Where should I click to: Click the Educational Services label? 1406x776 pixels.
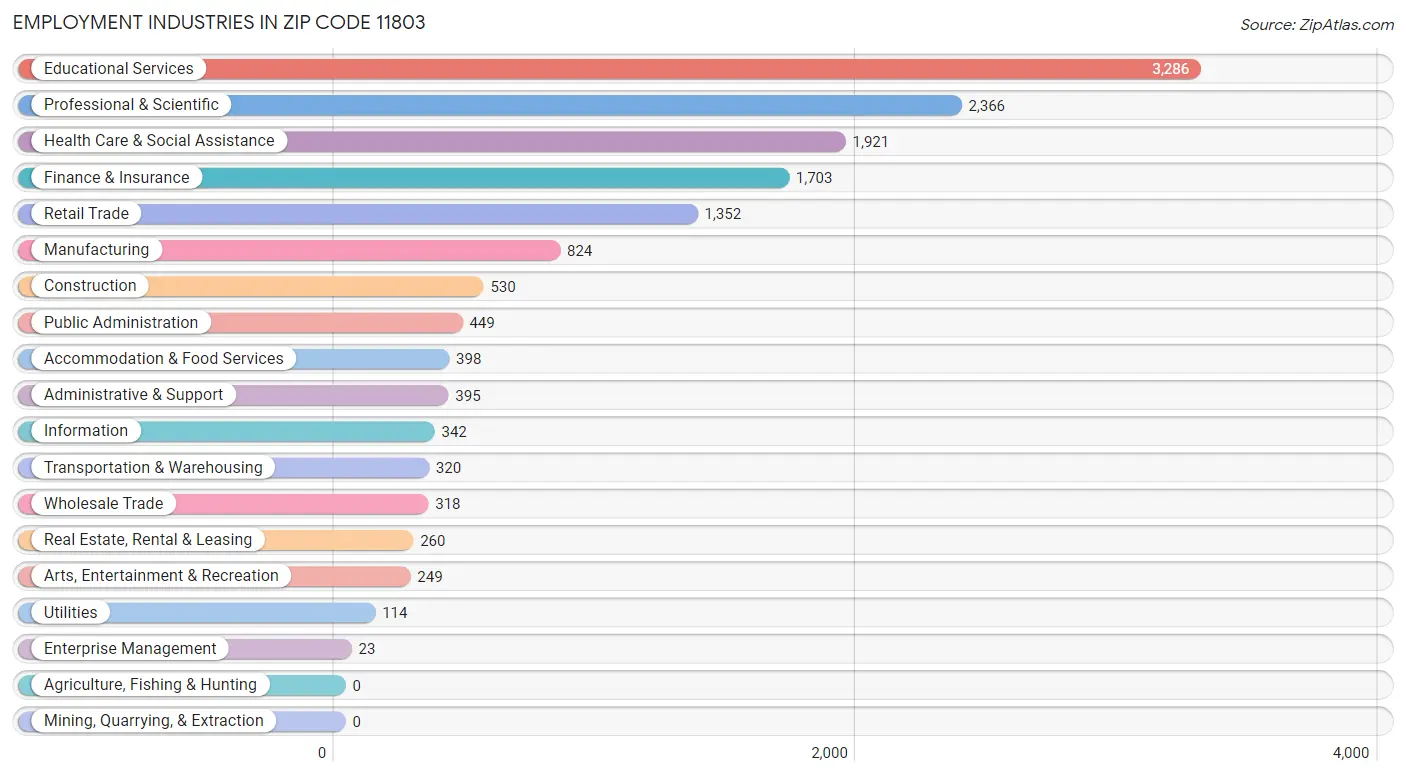(118, 69)
